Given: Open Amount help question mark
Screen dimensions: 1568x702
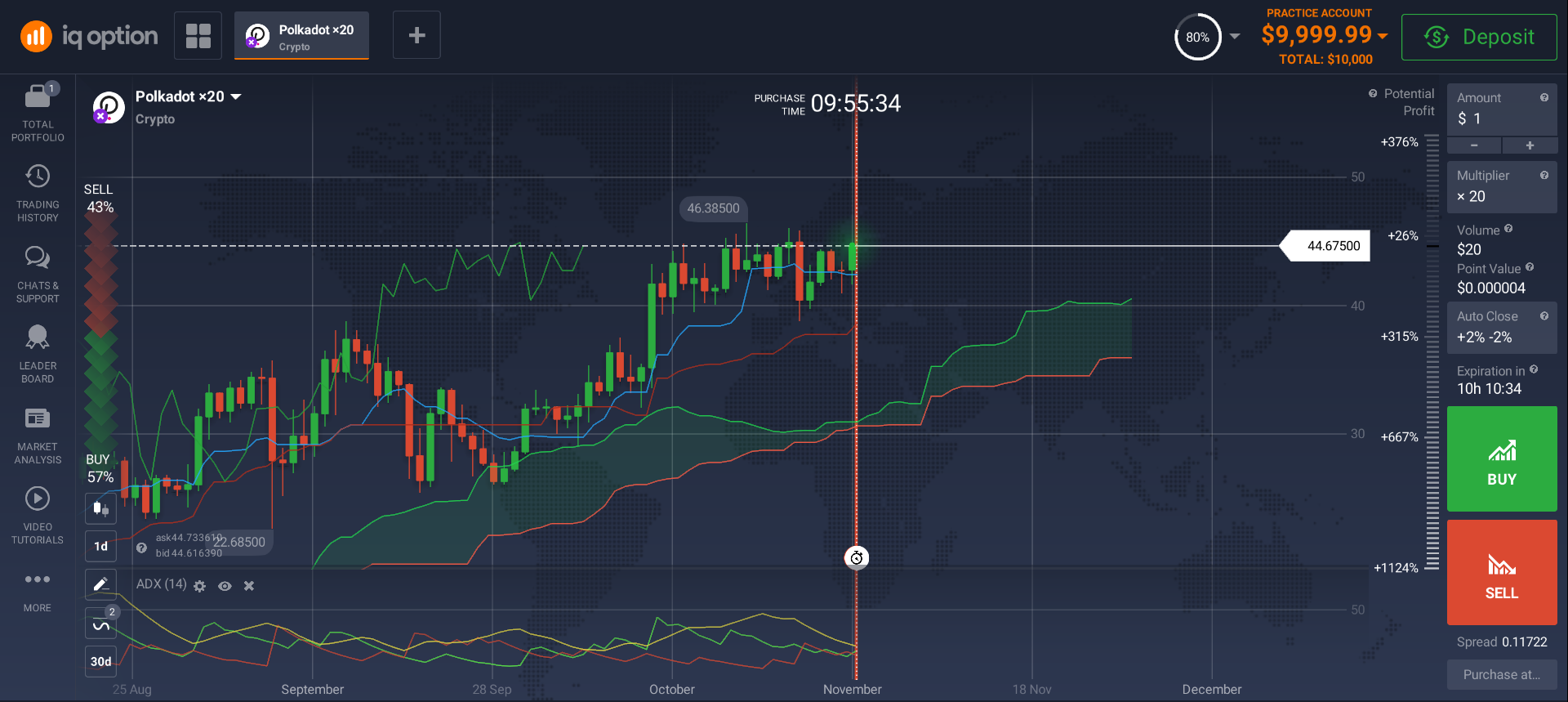Looking at the screenshot, I should pyautogui.click(x=1544, y=97).
